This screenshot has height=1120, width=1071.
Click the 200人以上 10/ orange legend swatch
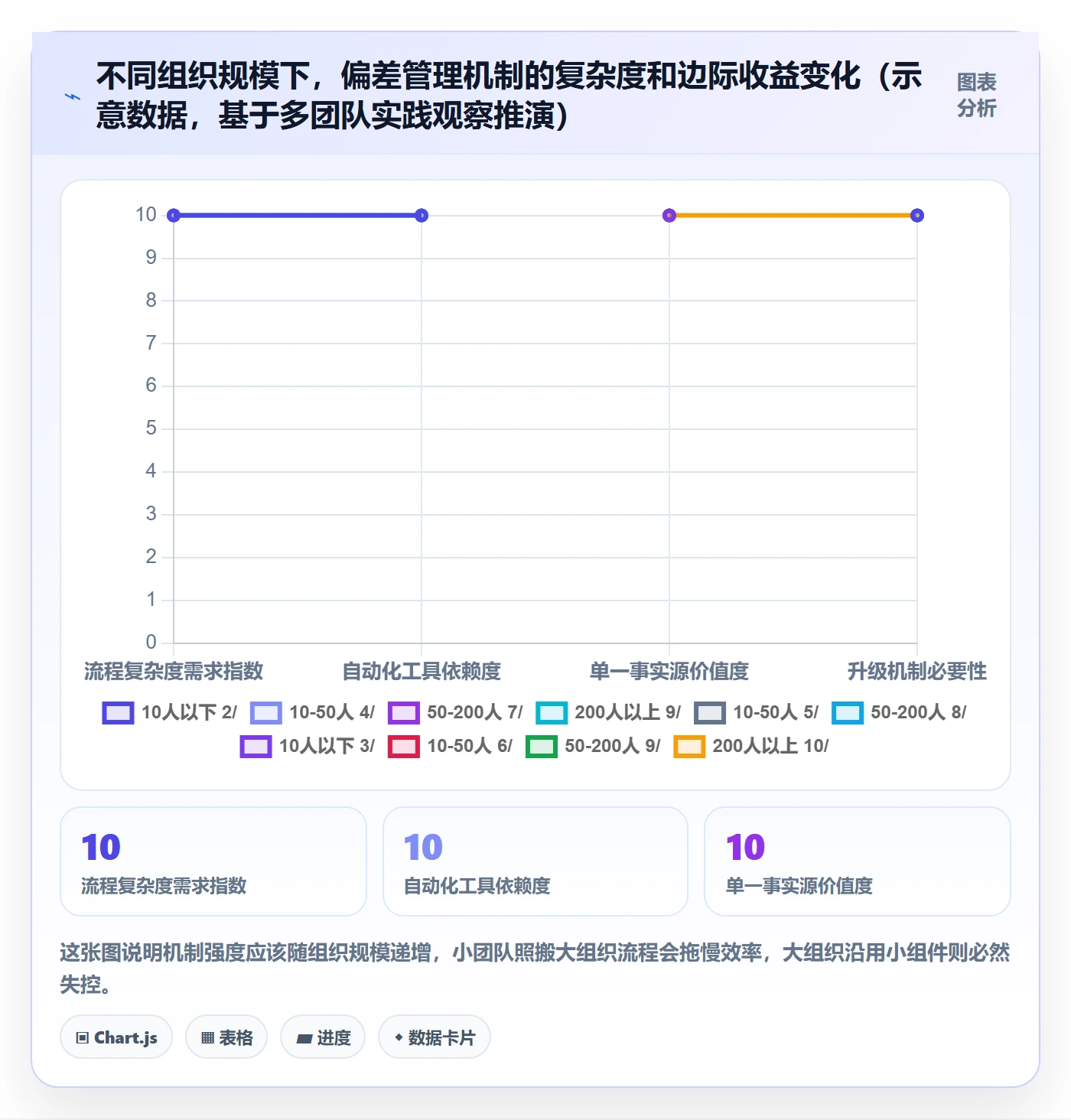[x=688, y=746]
